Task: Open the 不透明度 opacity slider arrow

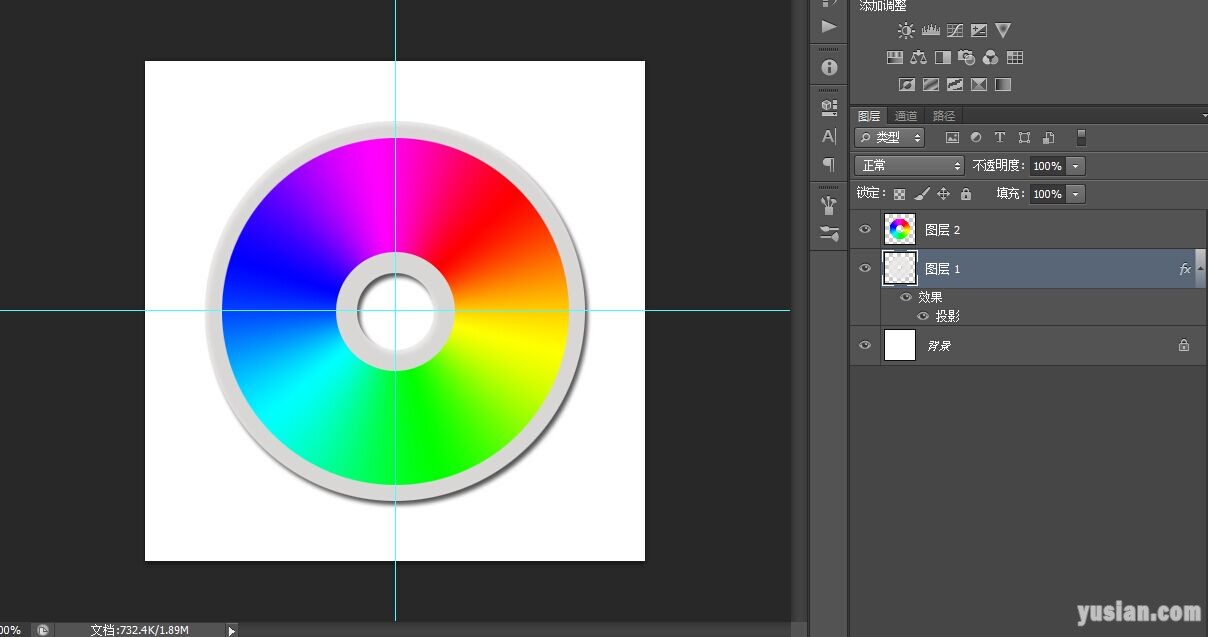Action: (1076, 166)
